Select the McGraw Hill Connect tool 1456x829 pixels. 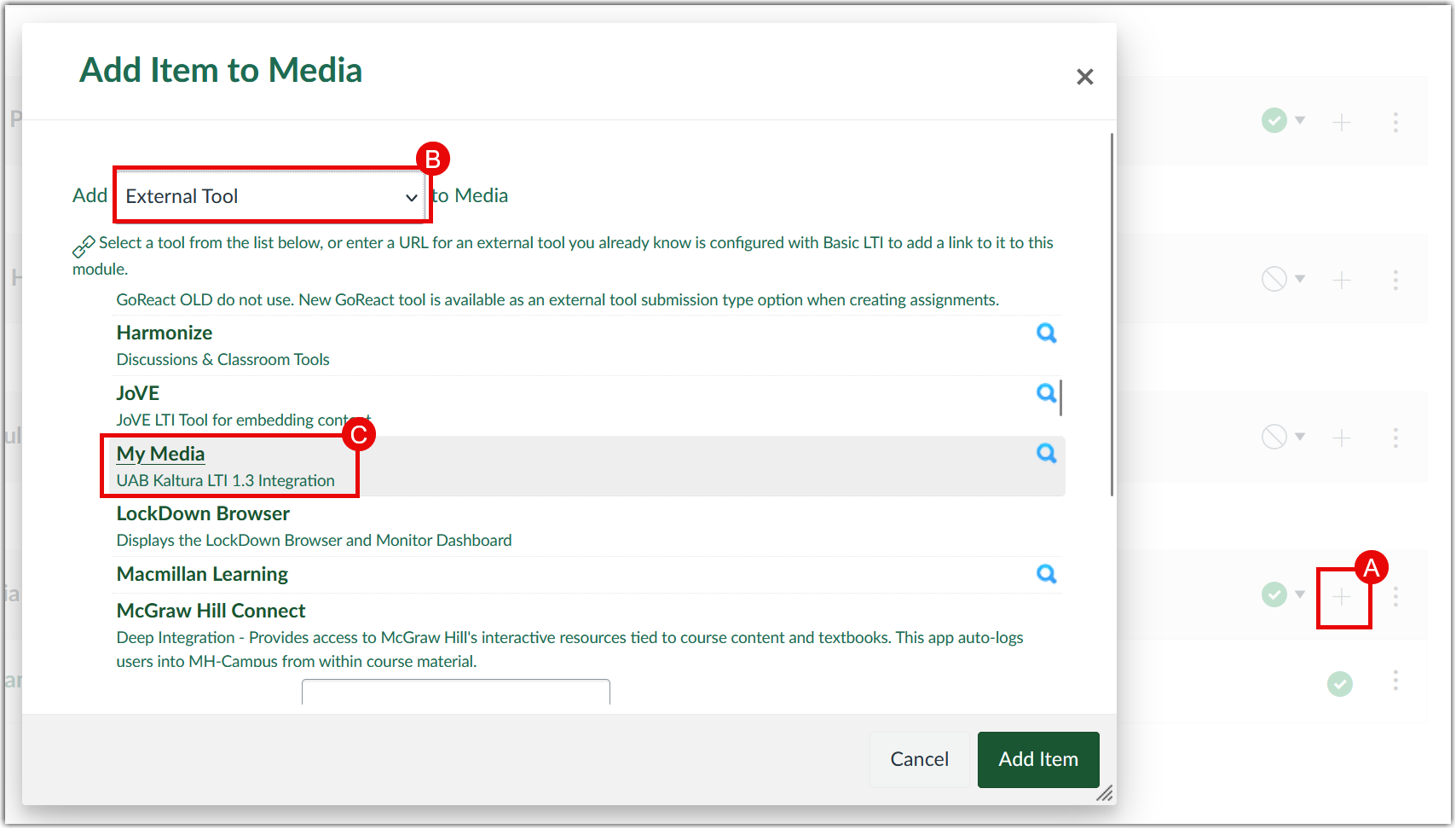pyautogui.click(x=211, y=611)
